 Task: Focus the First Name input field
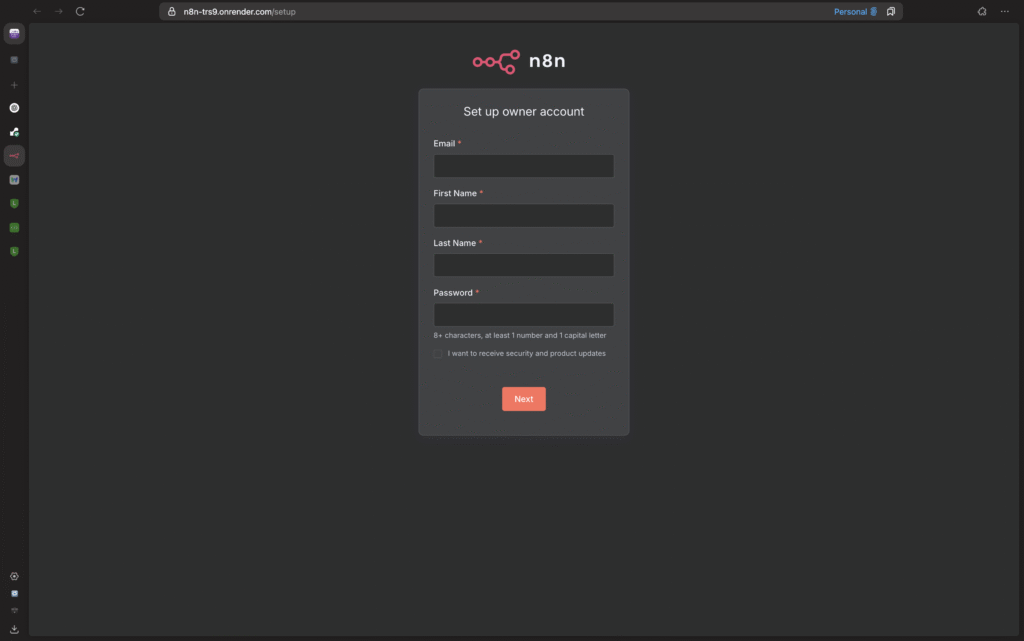tap(524, 215)
